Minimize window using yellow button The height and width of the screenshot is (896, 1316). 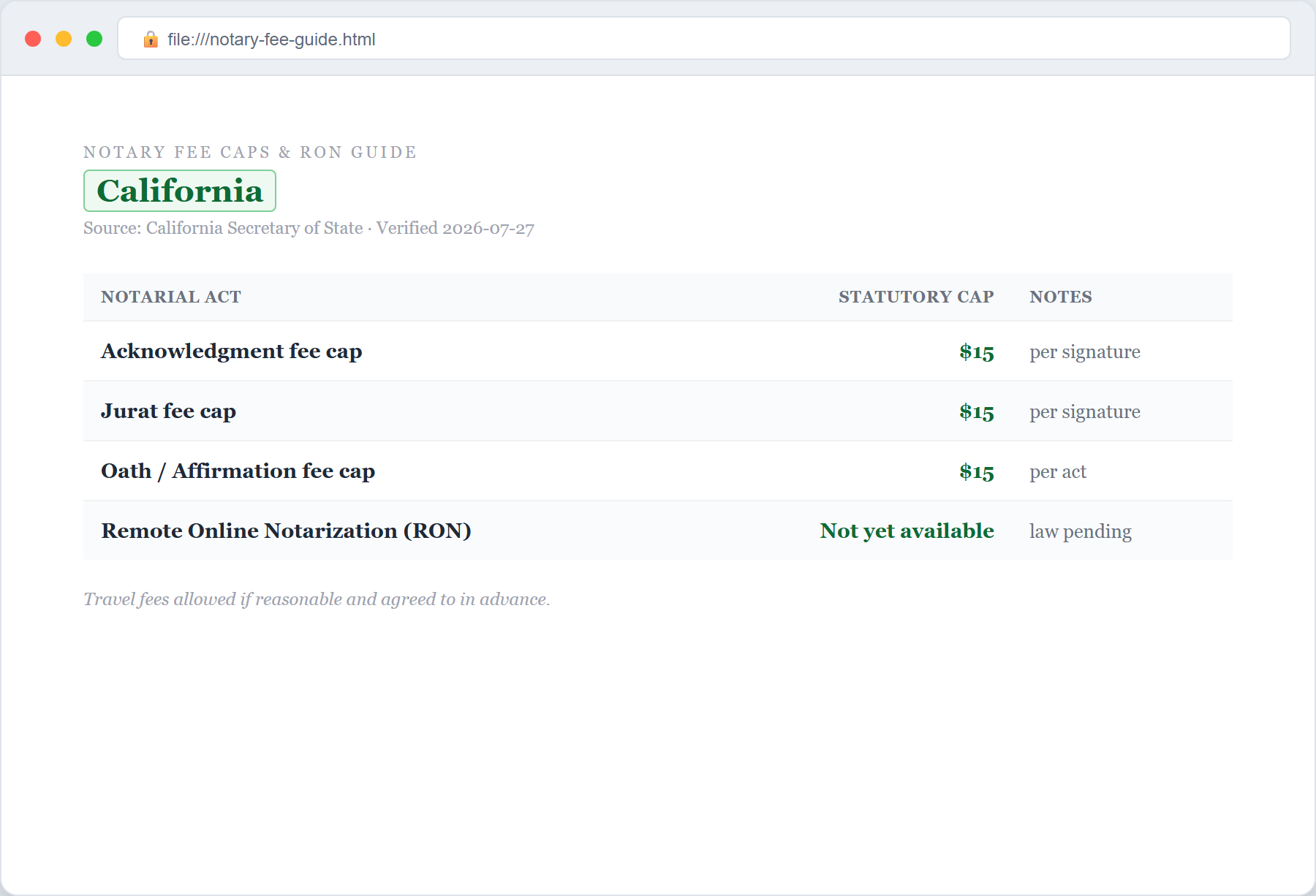[x=64, y=39]
